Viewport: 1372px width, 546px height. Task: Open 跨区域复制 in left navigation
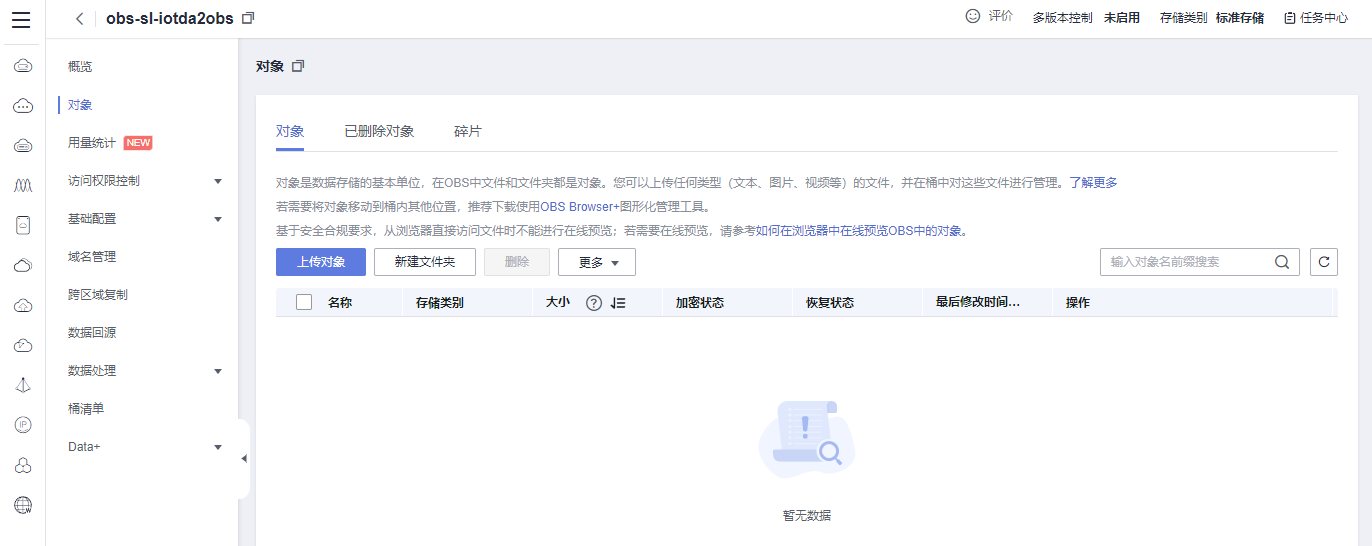click(98, 295)
